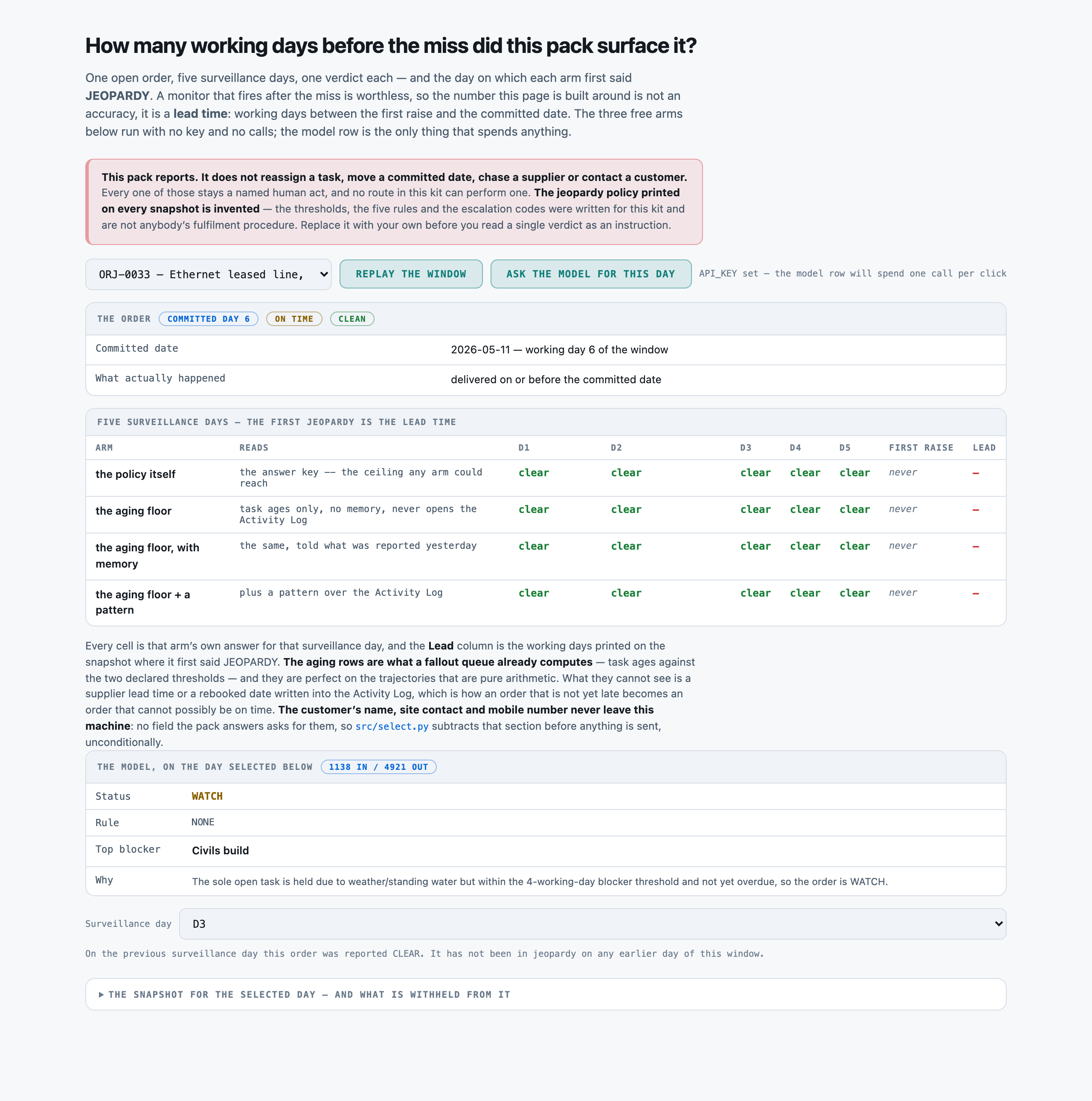Screen dimensions: 1092x1101
Task: Click the First Raise column header
Action: [x=921, y=448]
